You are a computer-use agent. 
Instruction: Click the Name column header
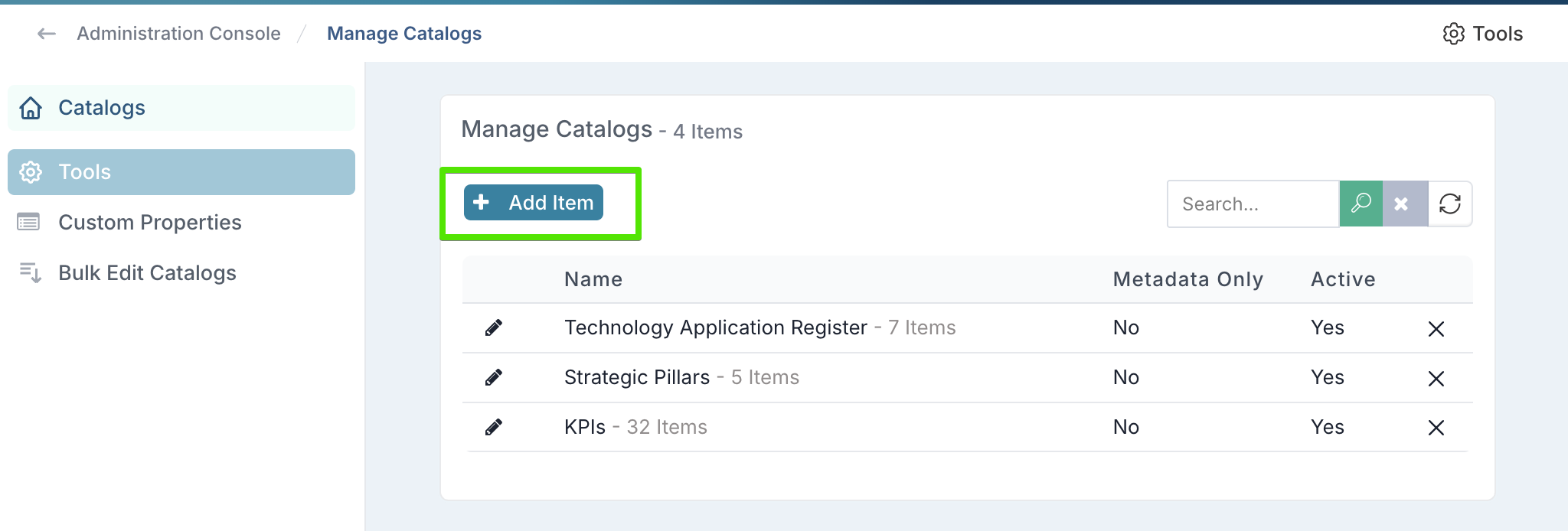pos(593,279)
